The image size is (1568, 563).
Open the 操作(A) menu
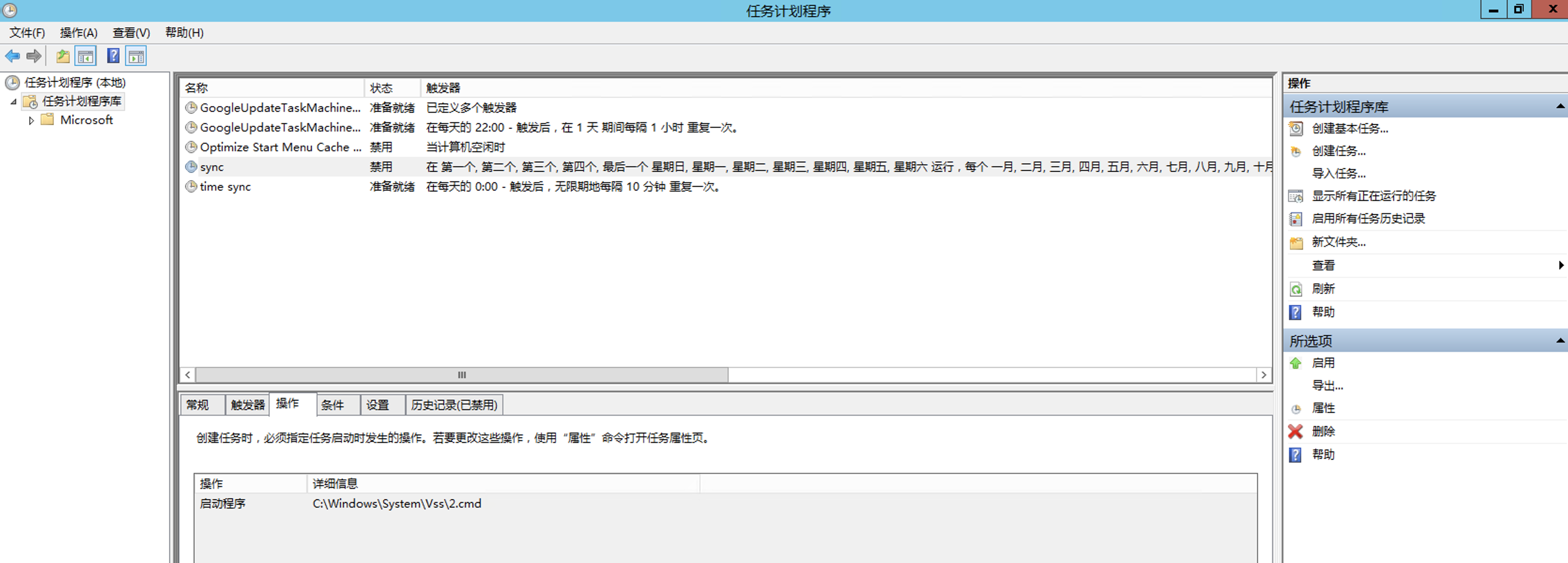78,33
